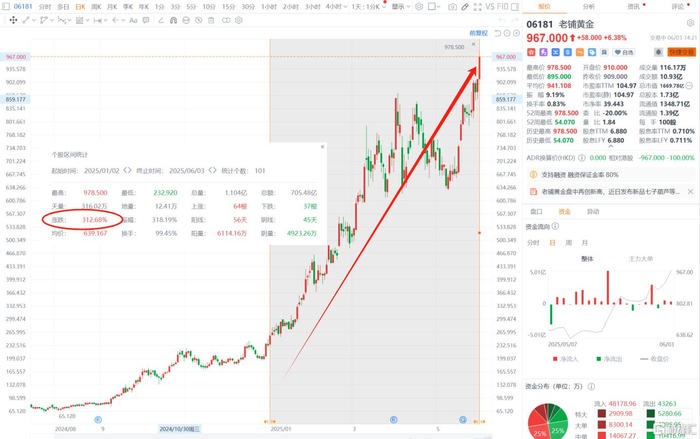Image resolution: width=700 pixels, height=439 pixels.
Task: Click the range end handle at chart bottom
Action: tap(480, 421)
